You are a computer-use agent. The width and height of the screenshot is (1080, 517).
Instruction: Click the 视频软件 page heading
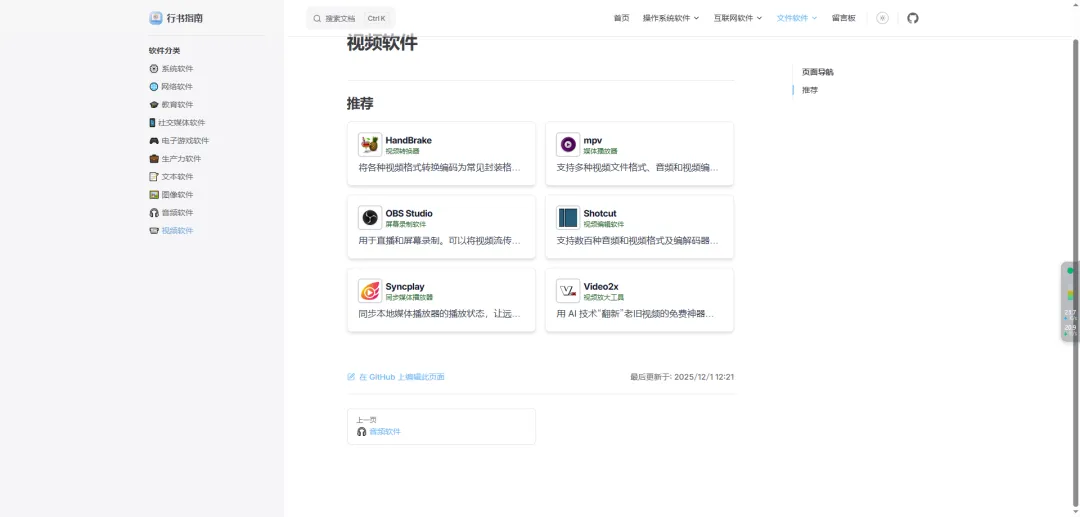382,43
